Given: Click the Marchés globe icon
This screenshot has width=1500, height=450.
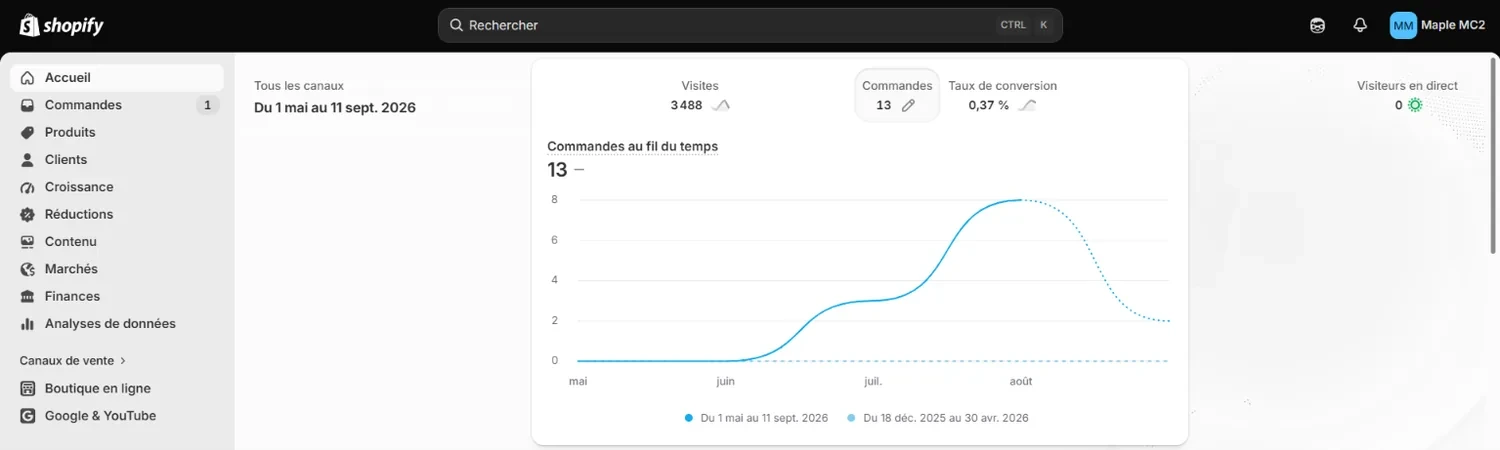Looking at the screenshot, I should (28, 269).
